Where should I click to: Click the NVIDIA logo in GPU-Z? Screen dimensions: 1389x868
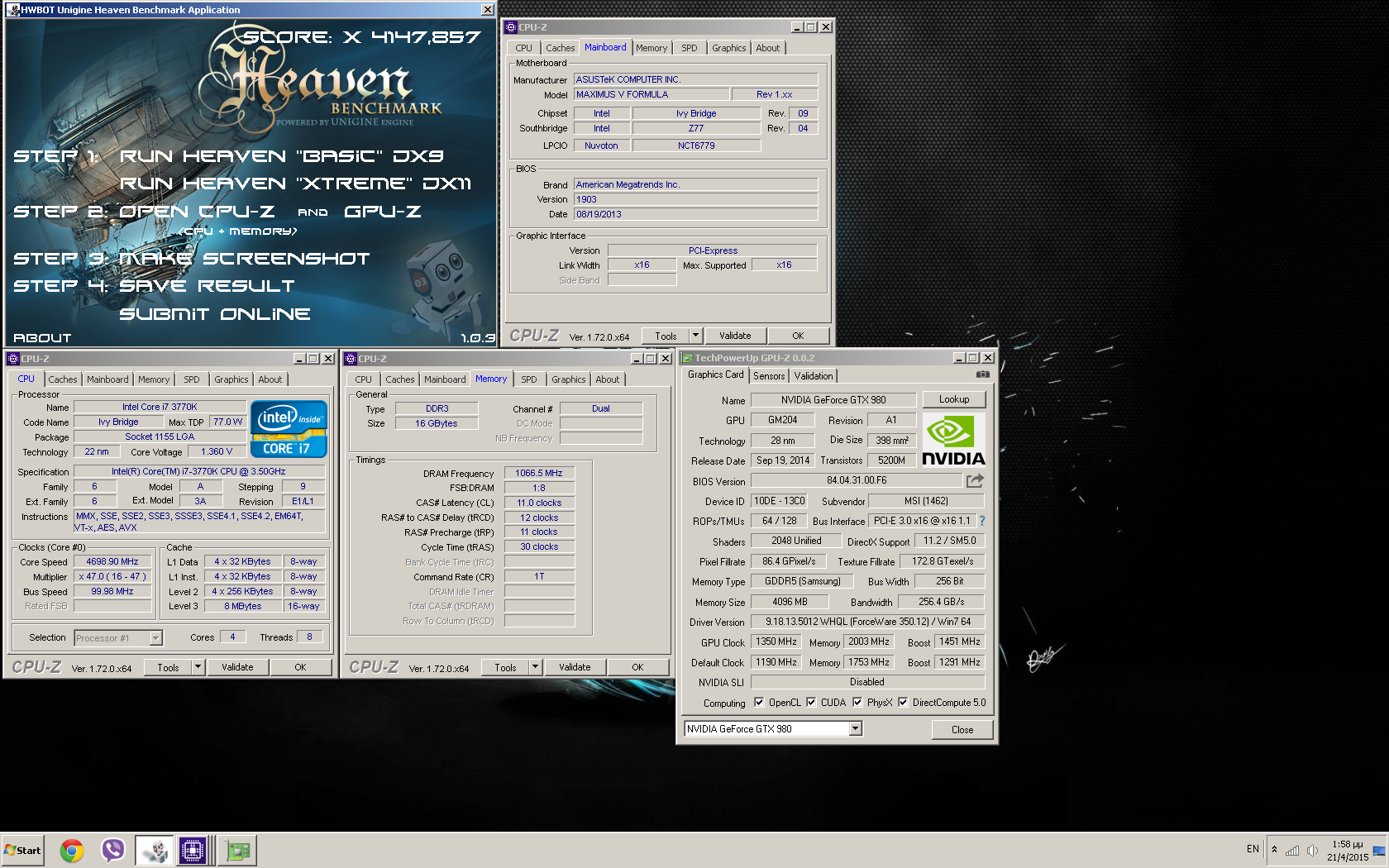(x=953, y=440)
